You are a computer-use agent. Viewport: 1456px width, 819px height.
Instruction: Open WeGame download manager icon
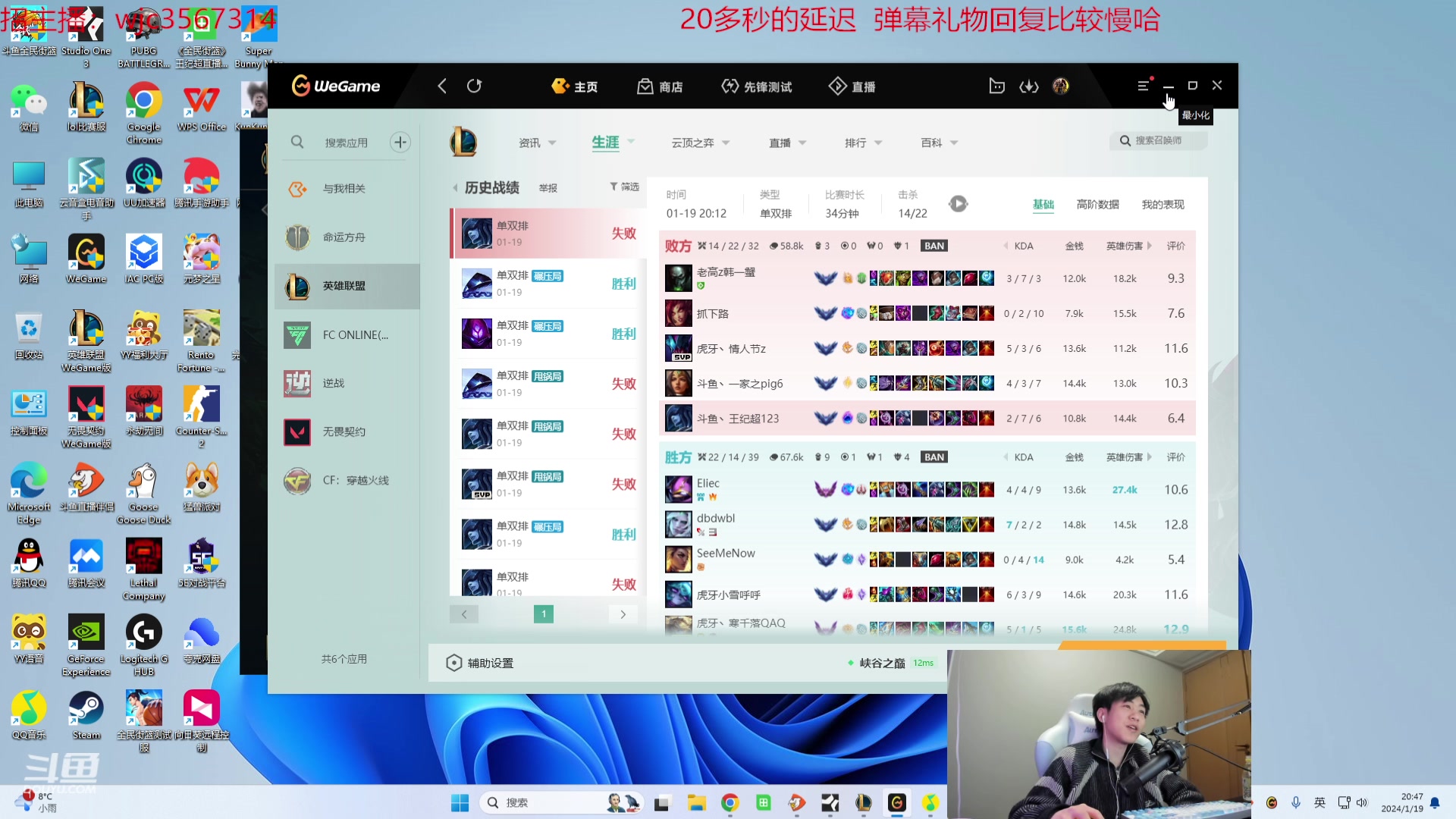point(1029,86)
